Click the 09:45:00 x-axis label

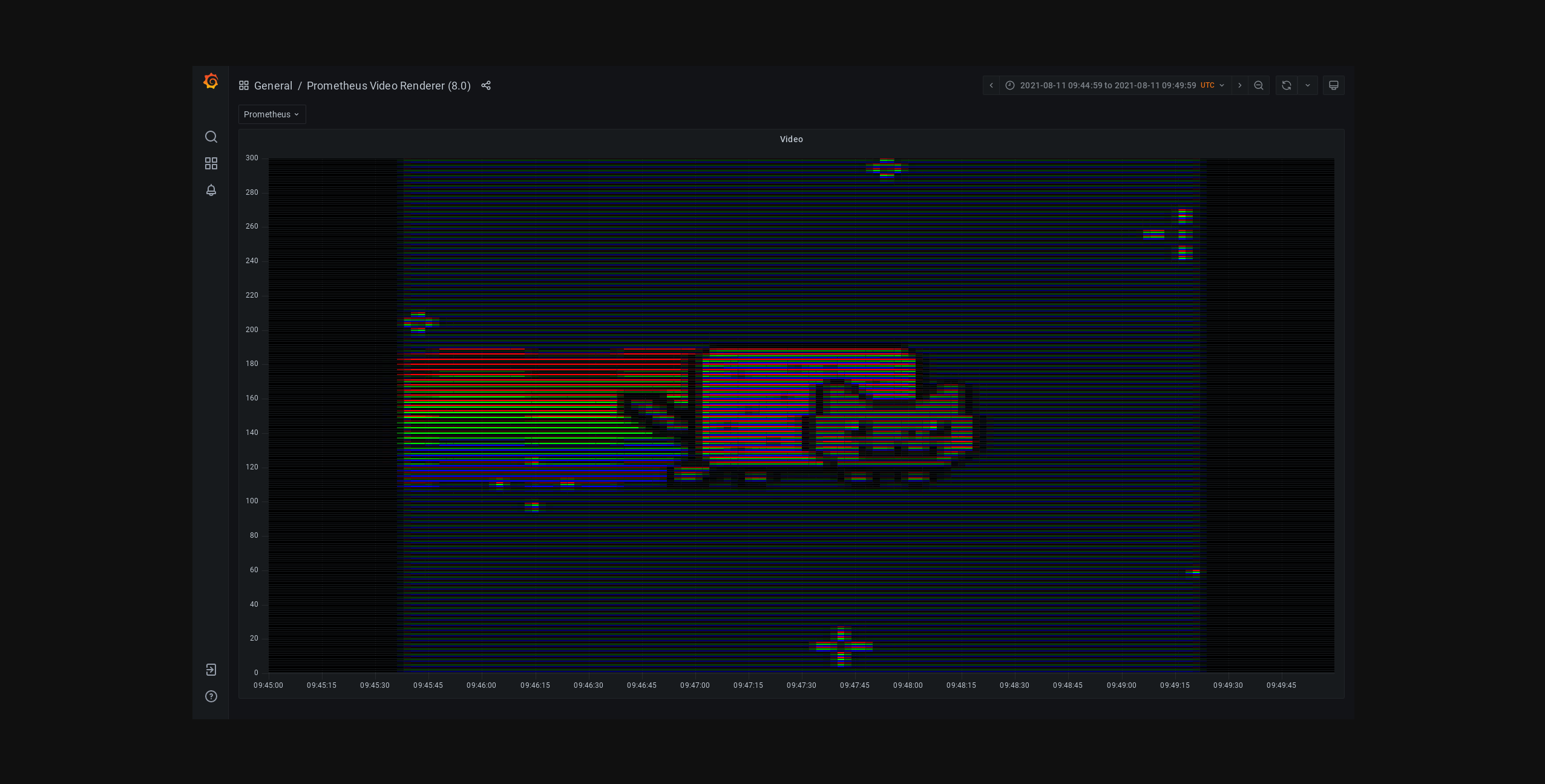(x=268, y=685)
